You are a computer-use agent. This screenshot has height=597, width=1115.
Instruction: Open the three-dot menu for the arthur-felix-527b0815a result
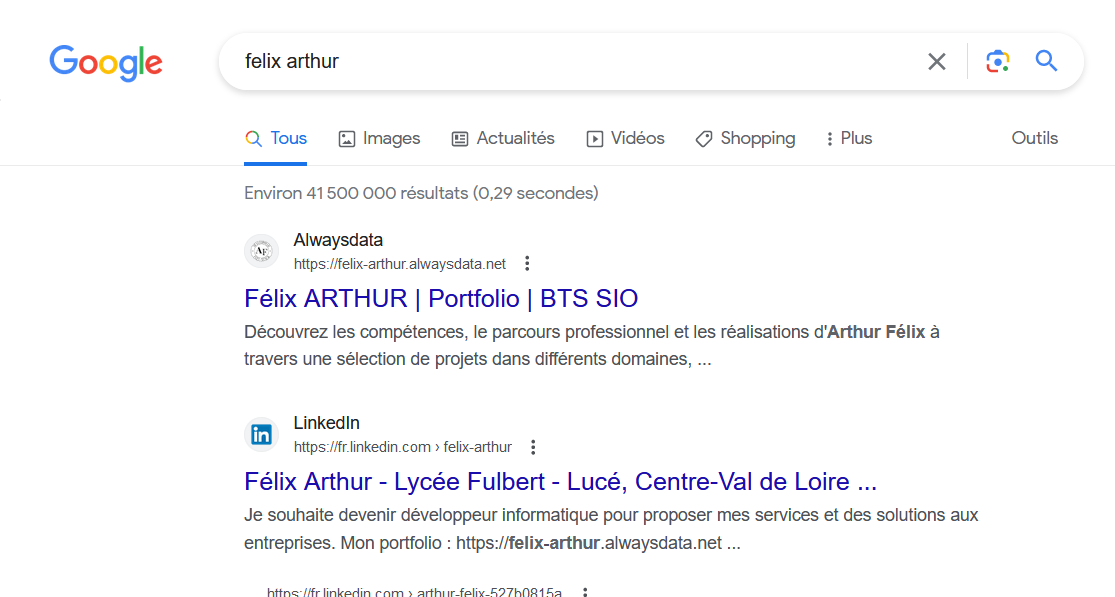tap(585, 592)
